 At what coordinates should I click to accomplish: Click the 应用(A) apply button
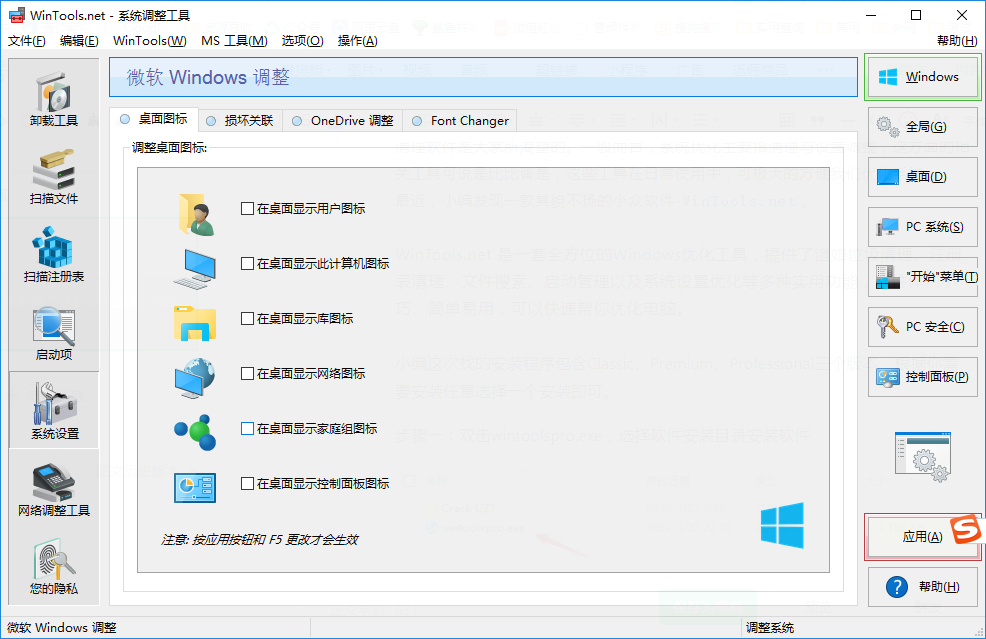coord(922,536)
